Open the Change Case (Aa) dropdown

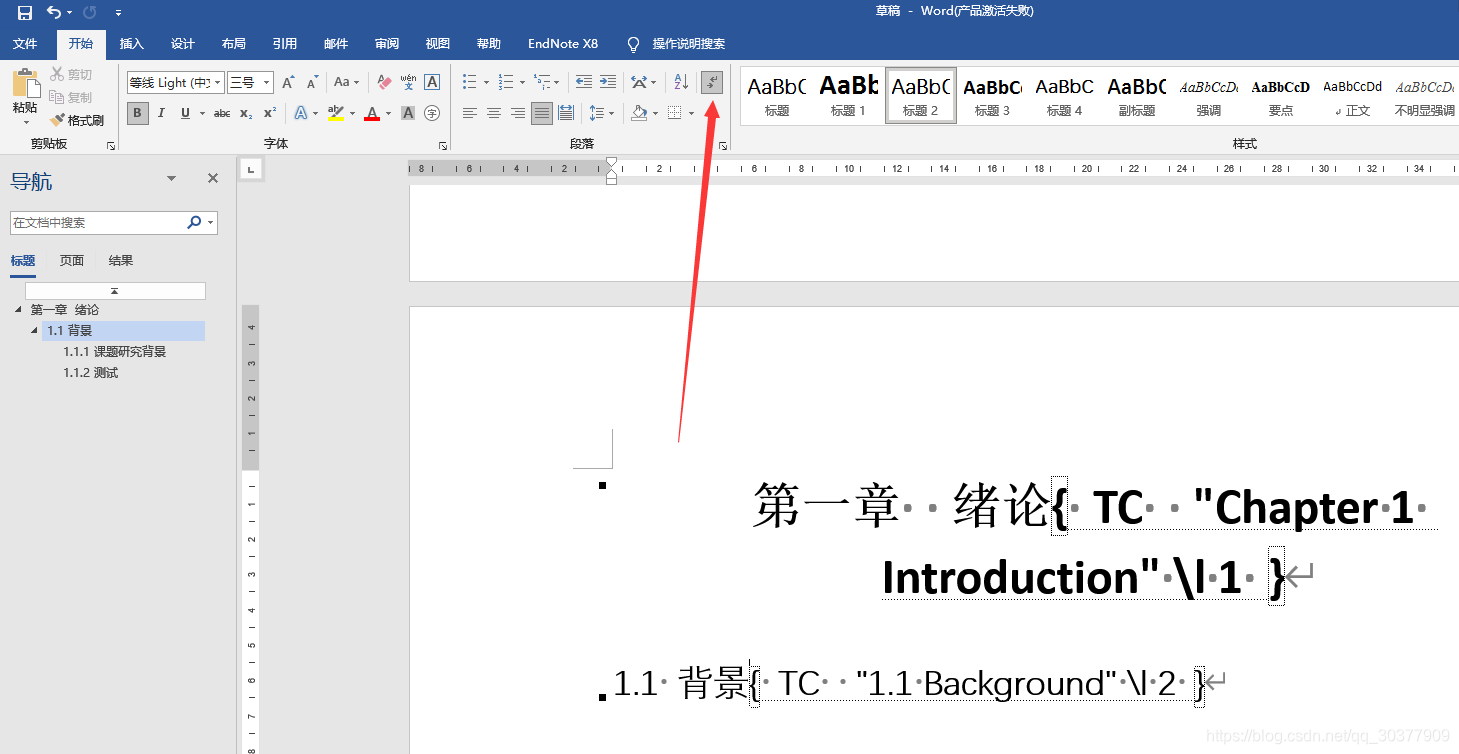coord(346,82)
